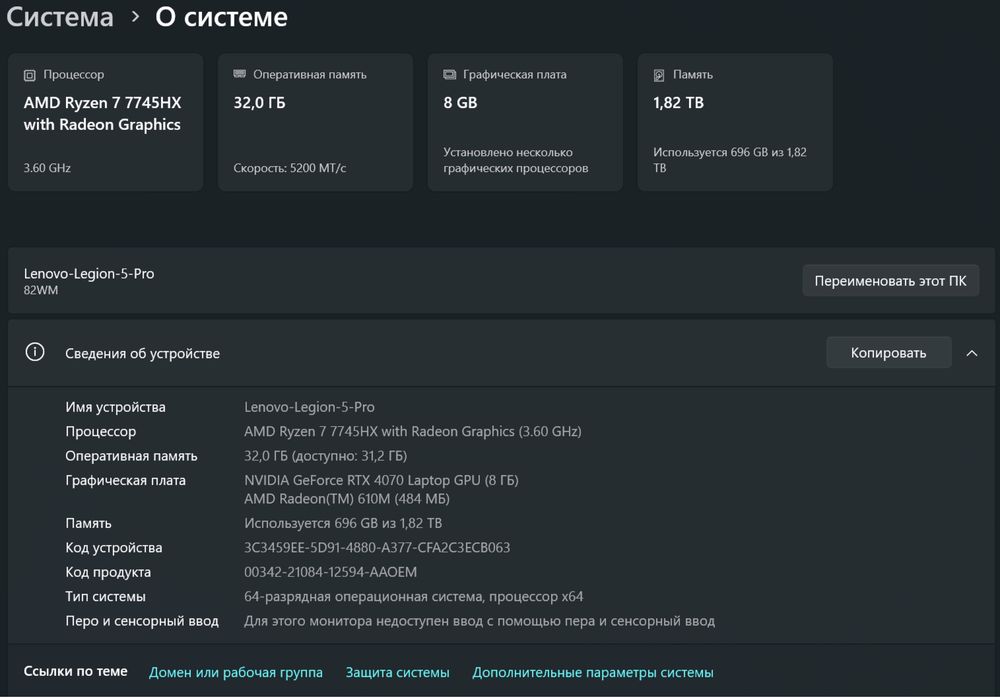Select NVIDIA GeForce RTX 4070 Laptop GPU text
Screen dimensions: 1000x697
point(381,480)
